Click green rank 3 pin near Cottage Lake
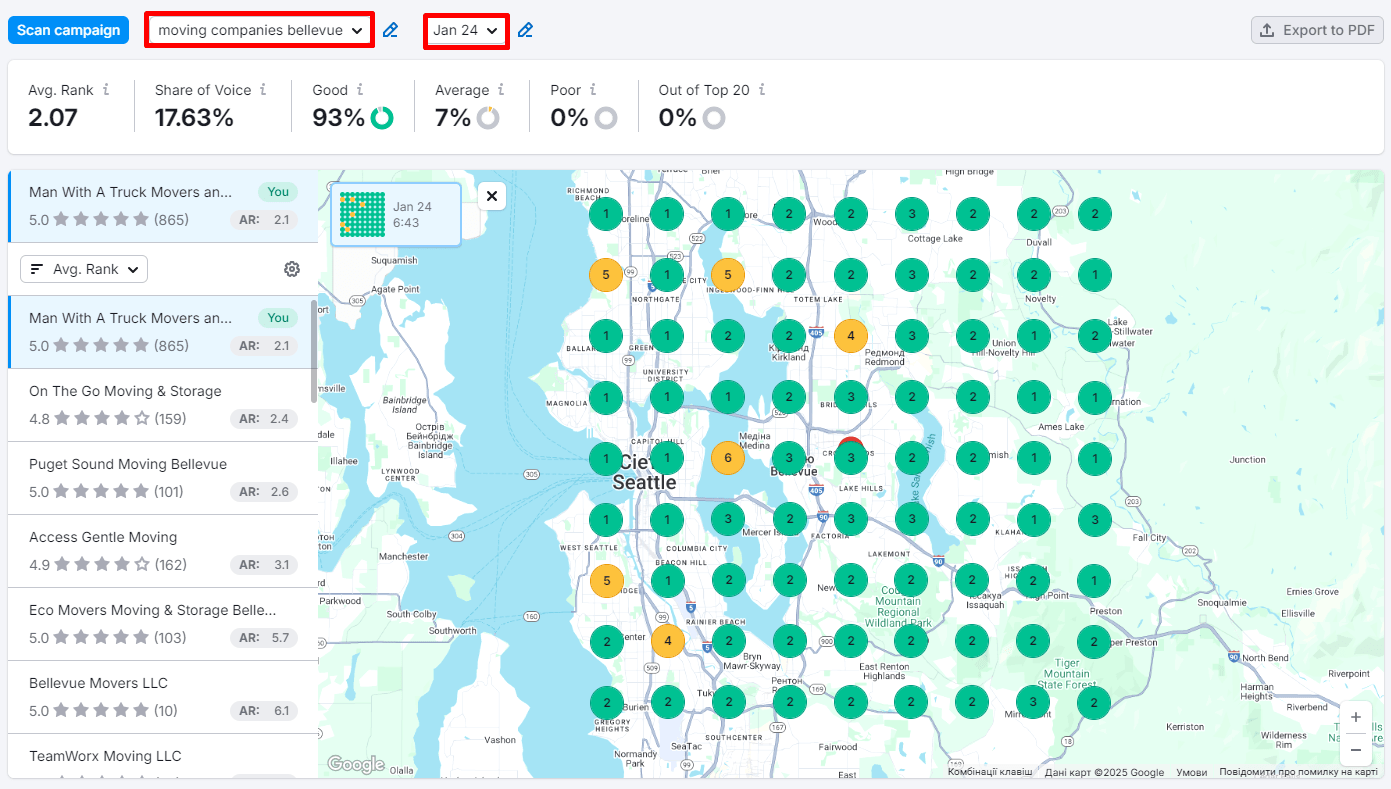Viewport: 1391px width, 789px height. 911,213
